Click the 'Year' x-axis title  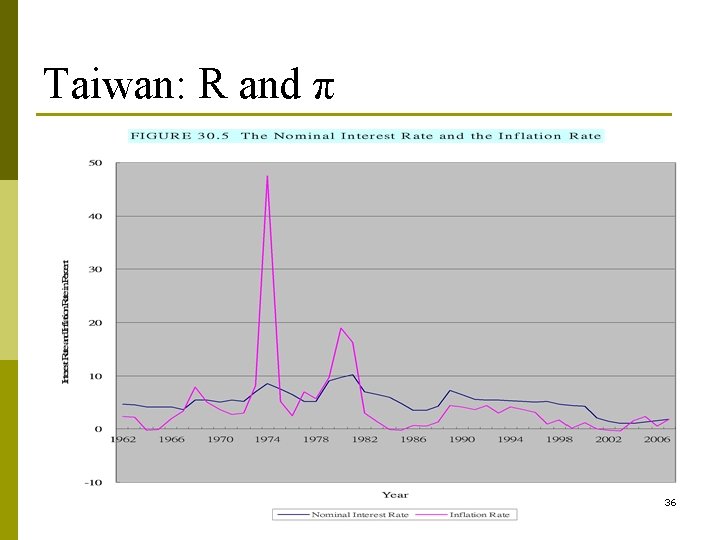[395, 495]
